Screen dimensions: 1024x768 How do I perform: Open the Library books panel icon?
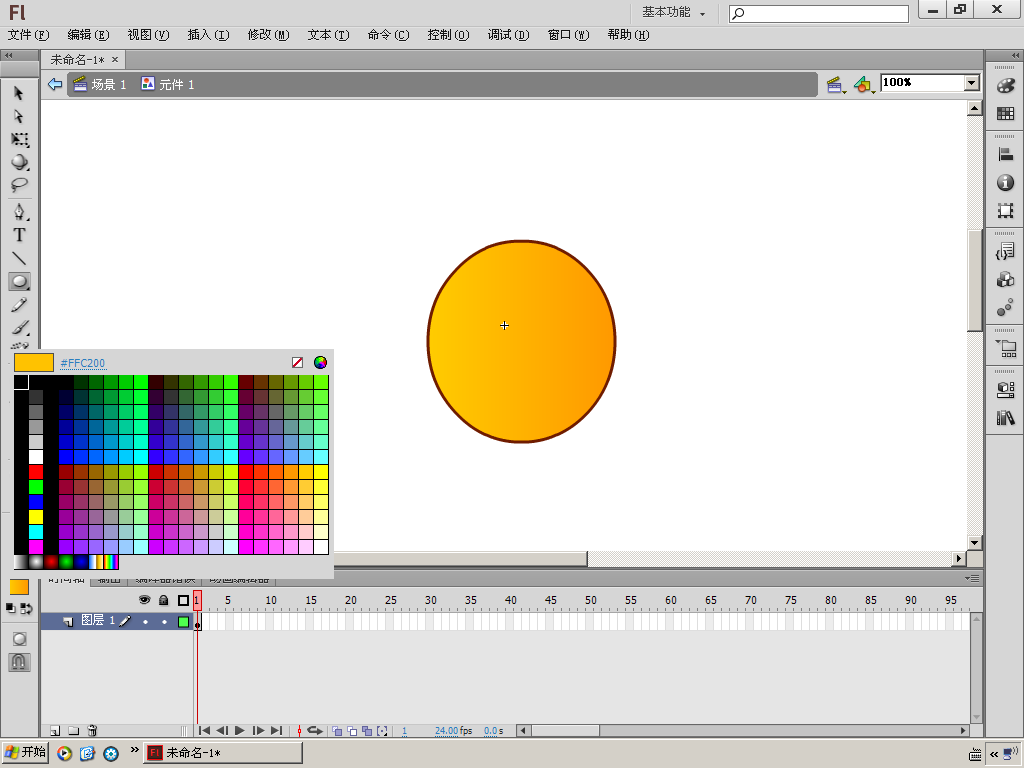tap(1005, 418)
